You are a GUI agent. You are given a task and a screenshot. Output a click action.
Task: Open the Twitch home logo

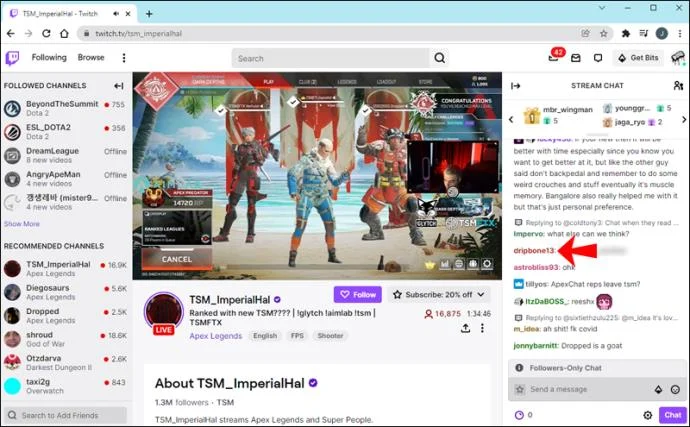coord(12,58)
